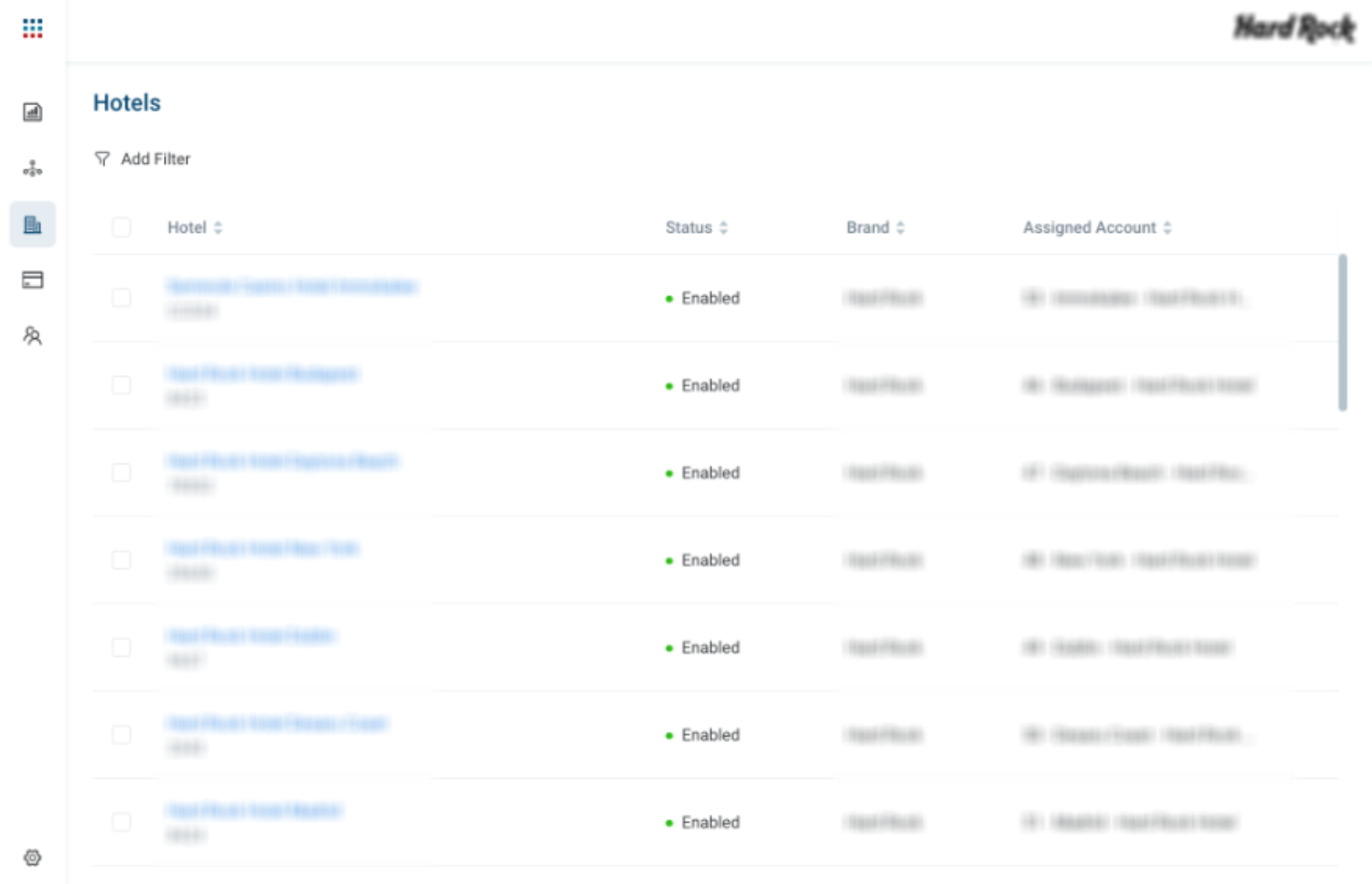Click Enabled status in the Dublin row

click(x=703, y=648)
